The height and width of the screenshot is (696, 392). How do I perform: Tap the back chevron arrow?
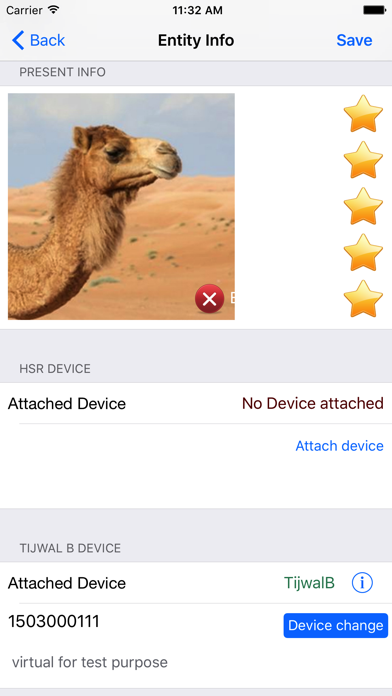18,40
